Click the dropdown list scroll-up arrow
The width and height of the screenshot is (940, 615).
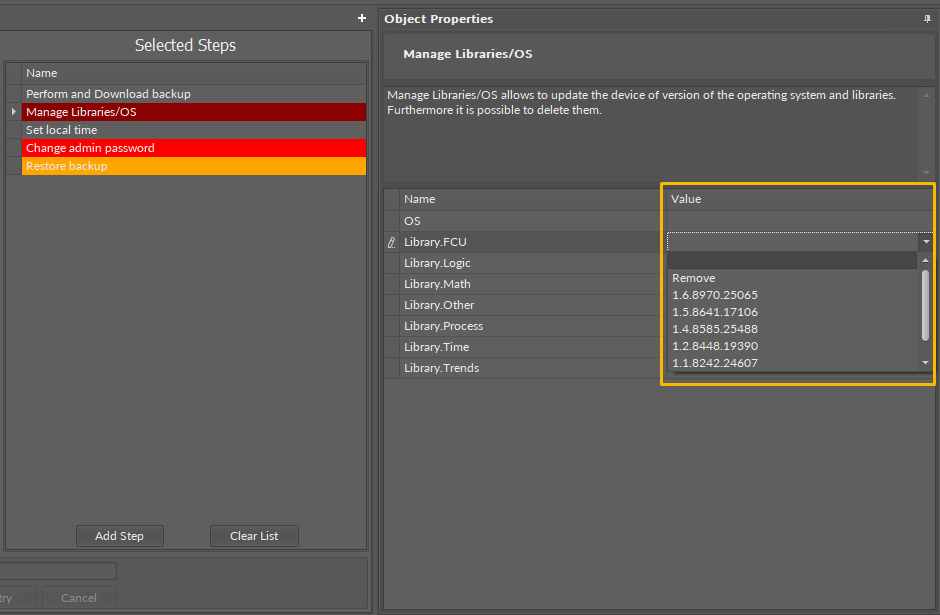[x=925, y=260]
